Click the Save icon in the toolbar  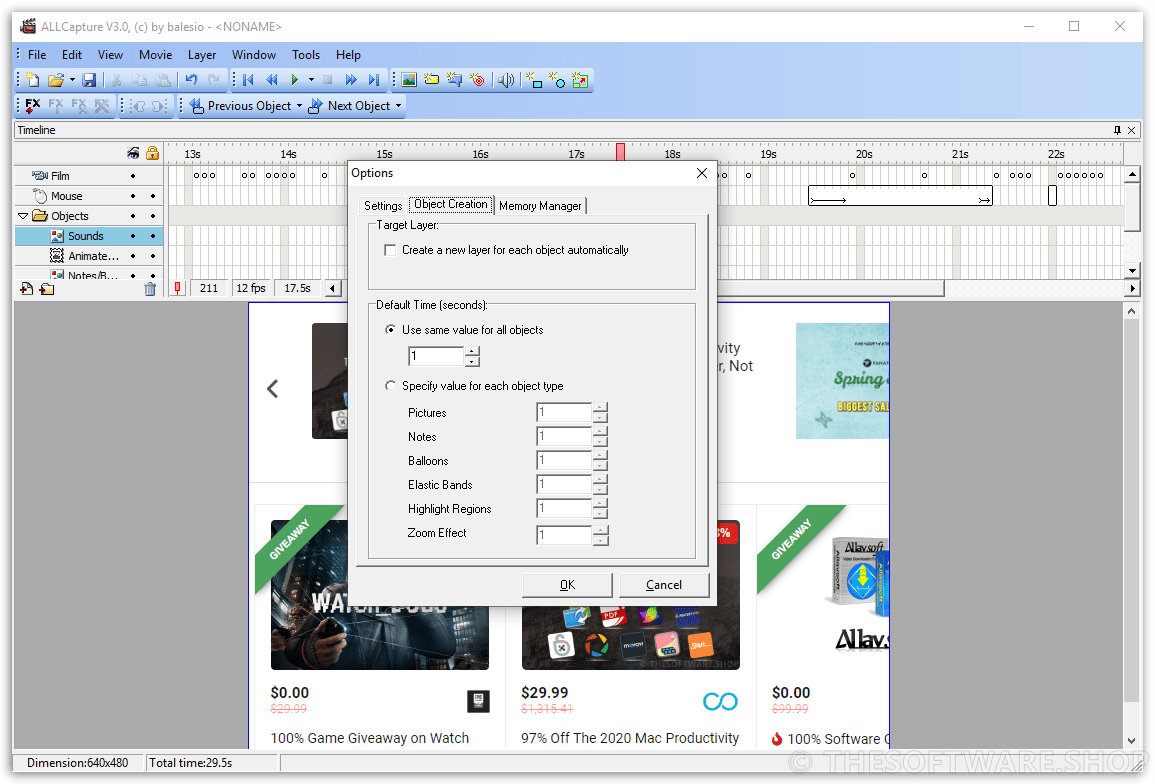[89, 80]
